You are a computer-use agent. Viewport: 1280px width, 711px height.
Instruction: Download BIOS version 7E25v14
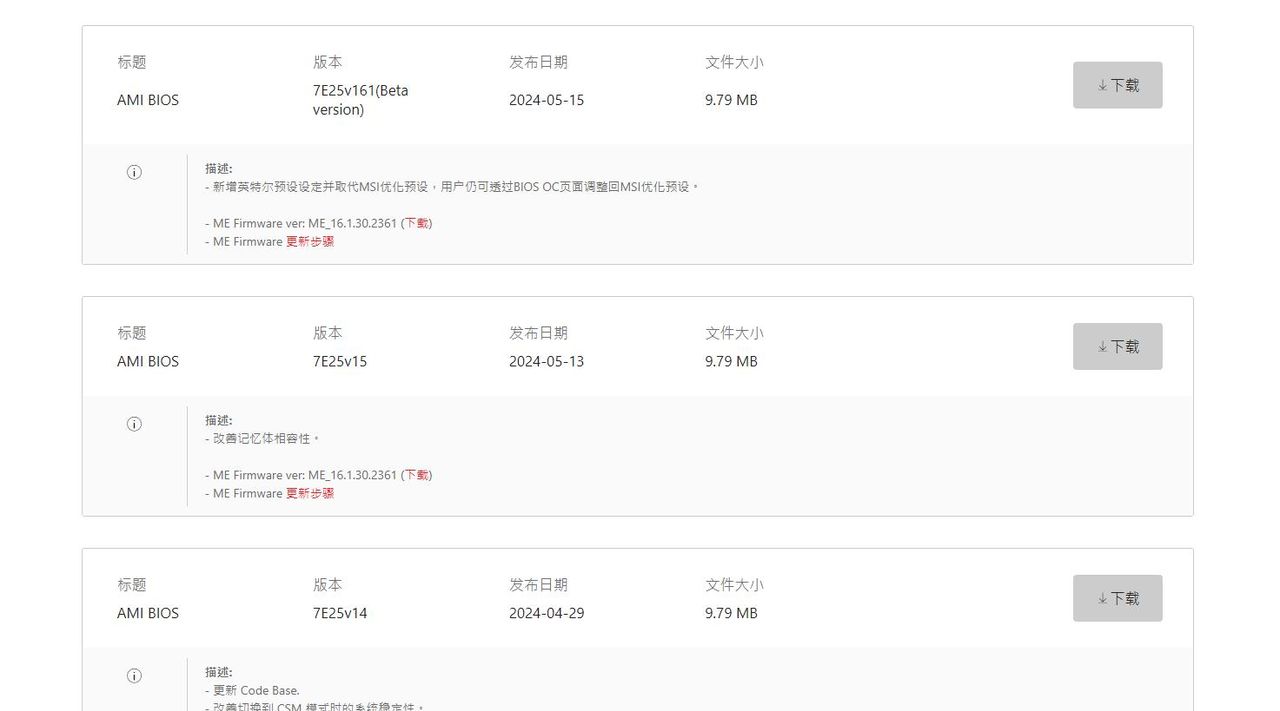1117,598
